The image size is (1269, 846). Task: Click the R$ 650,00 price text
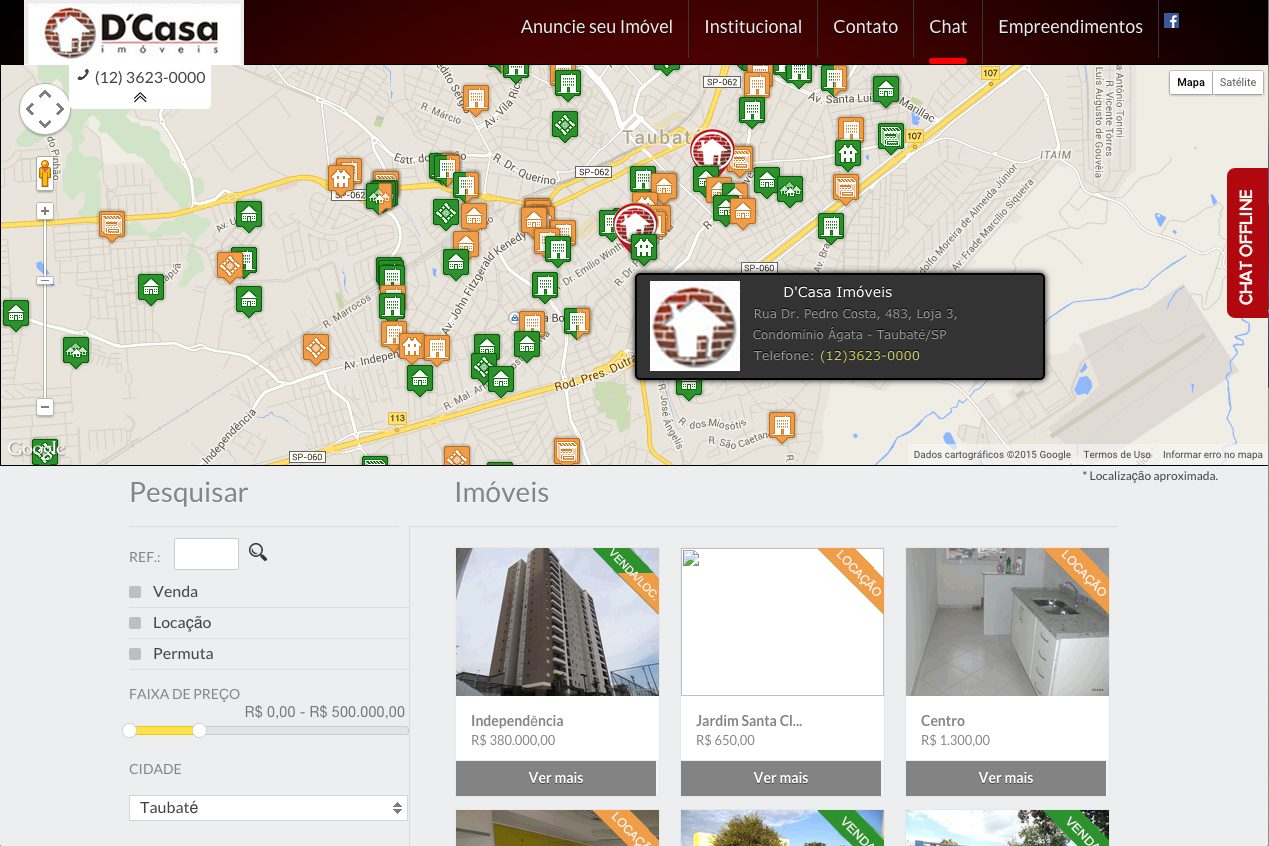[725, 741]
